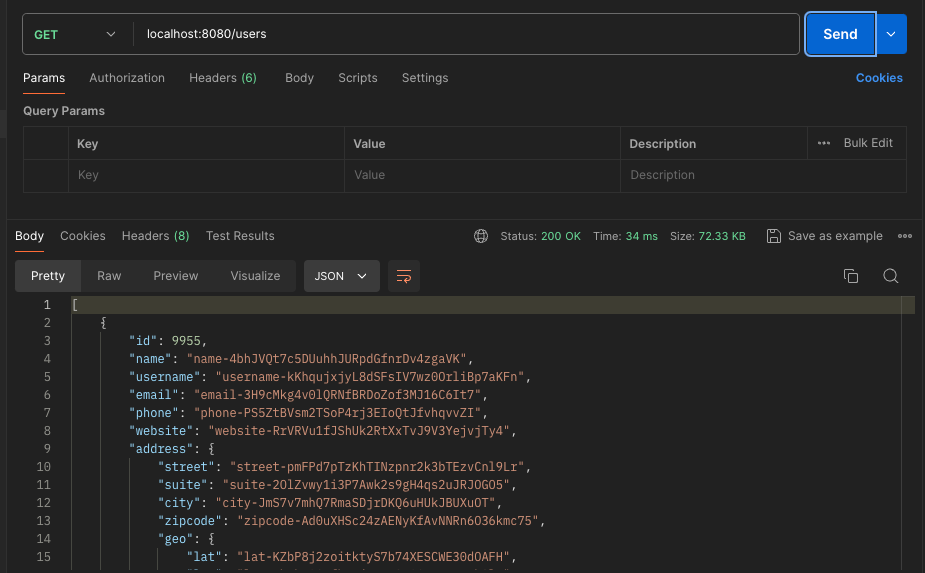The image size is (925, 573).
Task: Click the "id": 9955 line
Action: coord(168,341)
